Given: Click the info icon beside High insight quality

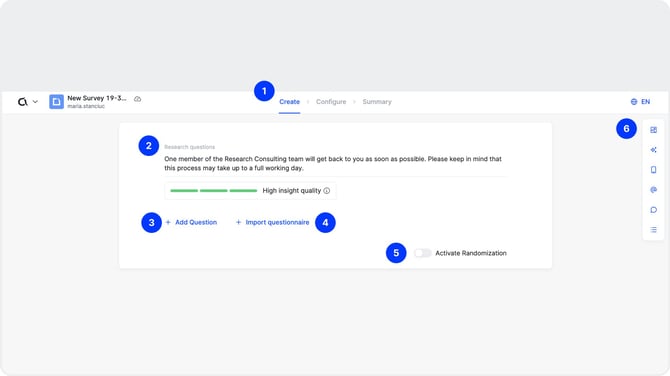Looking at the screenshot, I should click(326, 191).
